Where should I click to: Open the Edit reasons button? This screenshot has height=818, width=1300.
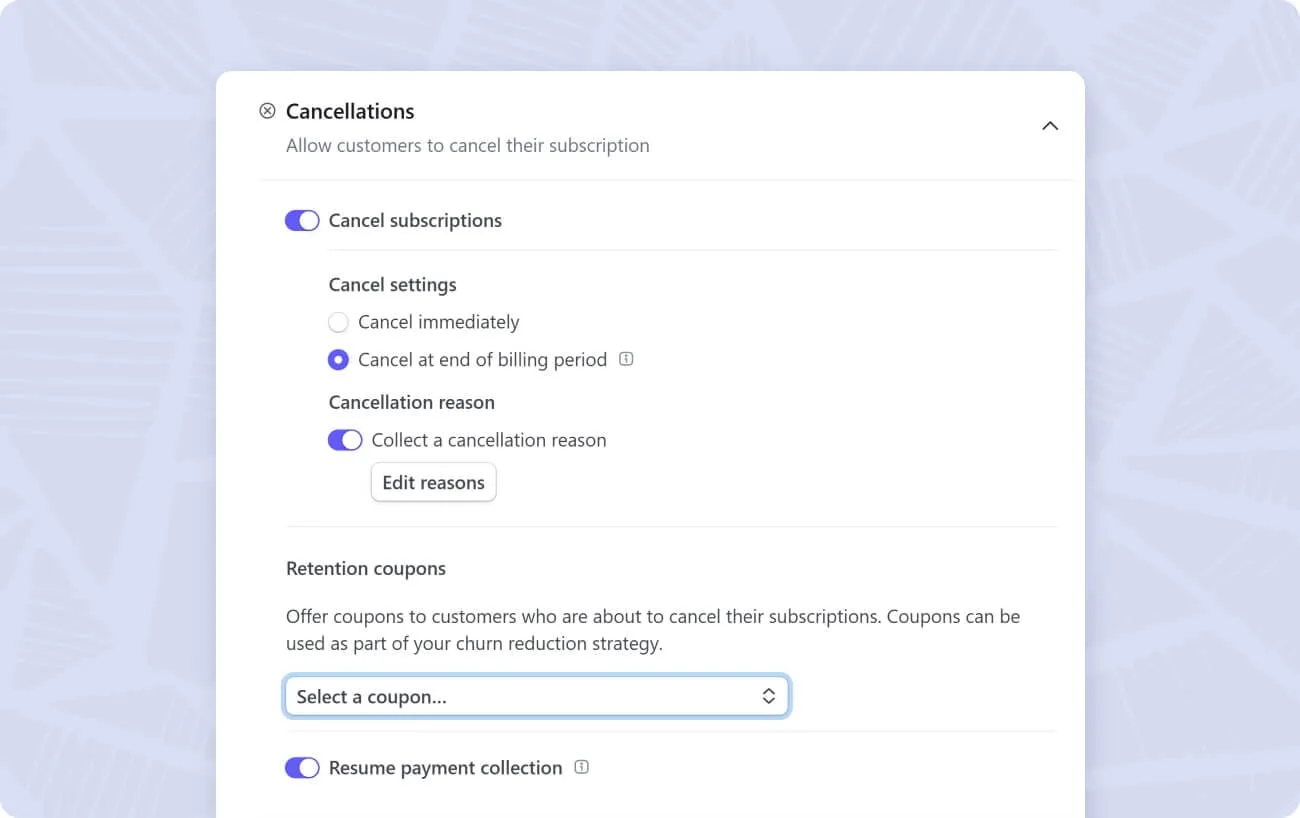coord(433,482)
